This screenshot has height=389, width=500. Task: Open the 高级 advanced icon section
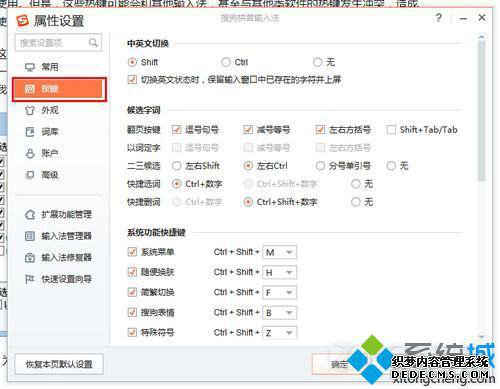[30, 175]
